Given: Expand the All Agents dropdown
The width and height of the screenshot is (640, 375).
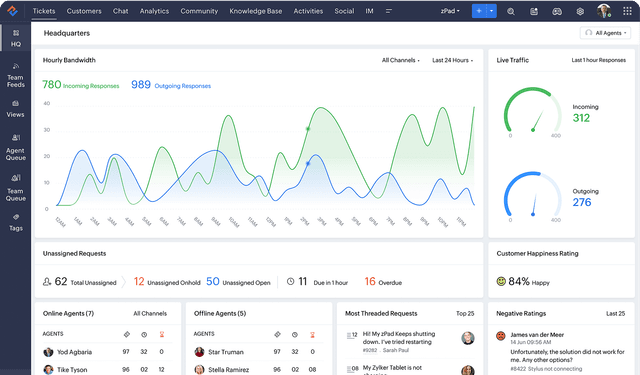Looking at the screenshot, I should click(x=605, y=33).
